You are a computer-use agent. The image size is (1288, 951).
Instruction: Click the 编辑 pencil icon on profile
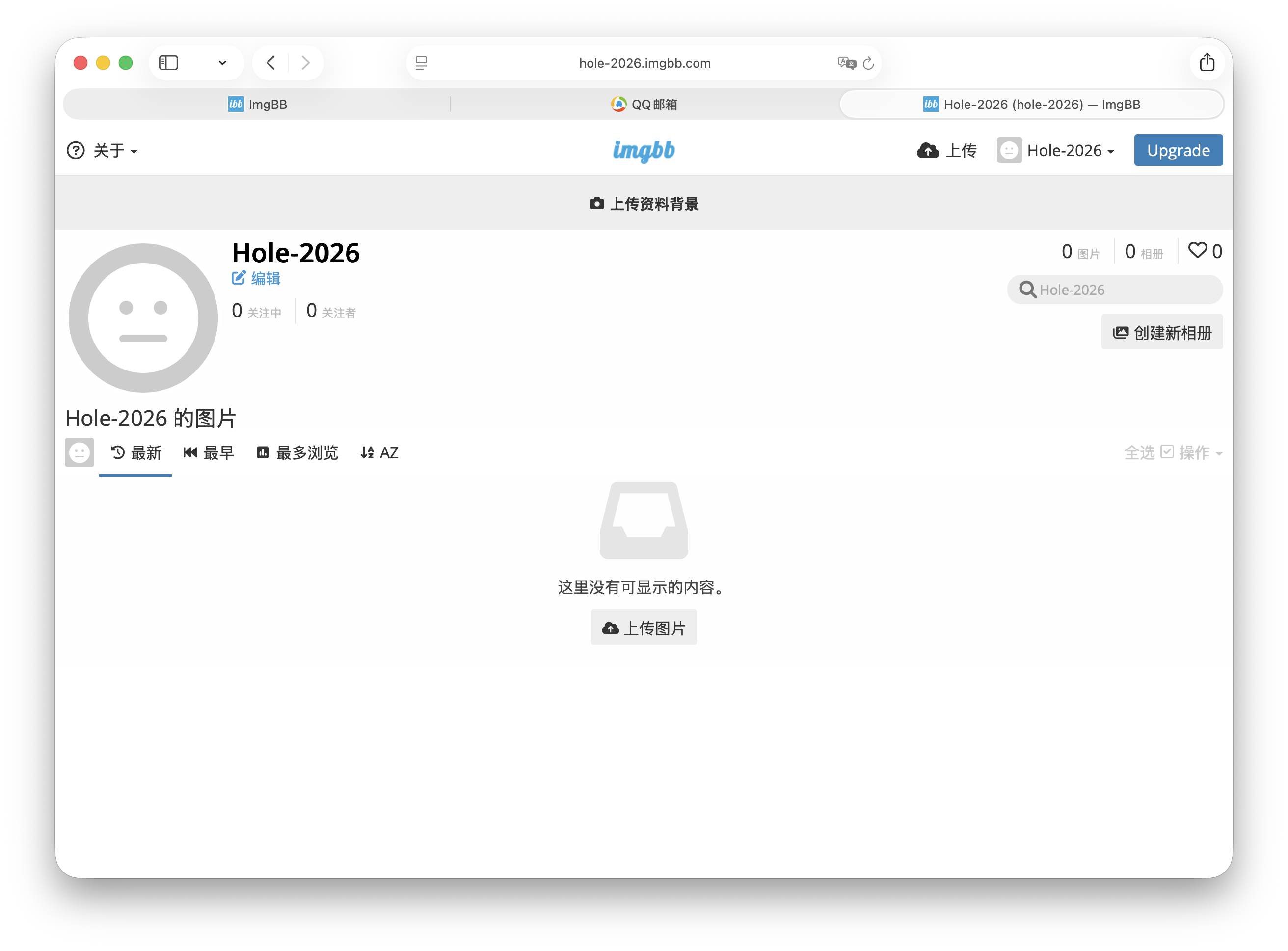[239, 277]
